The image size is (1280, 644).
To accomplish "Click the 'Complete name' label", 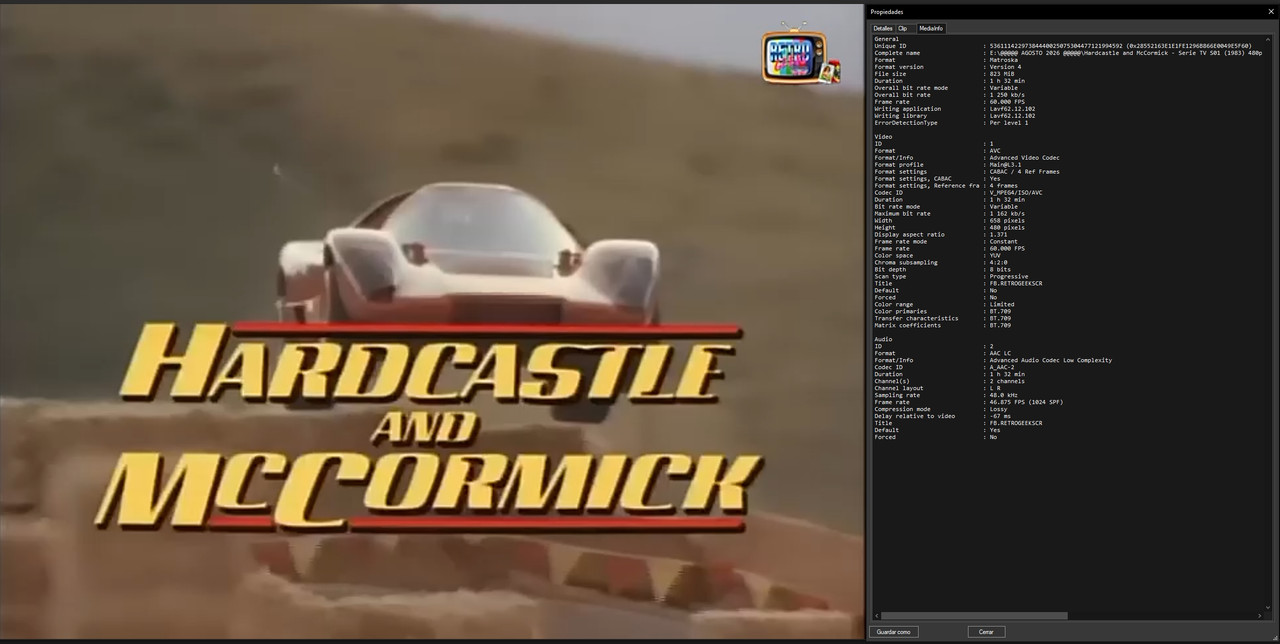I will click(x=897, y=53).
